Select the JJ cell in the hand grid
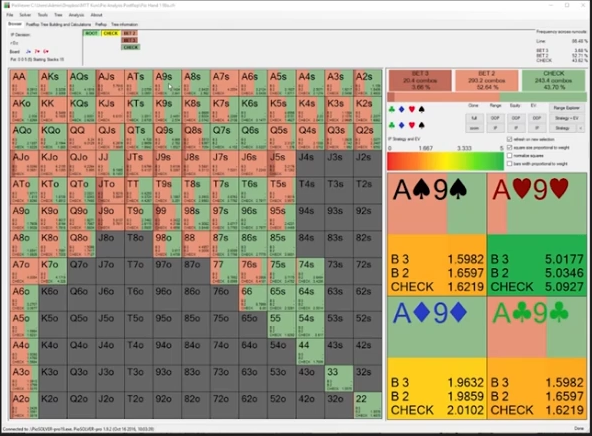Viewport: 592px width, 436px height. point(110,163)
